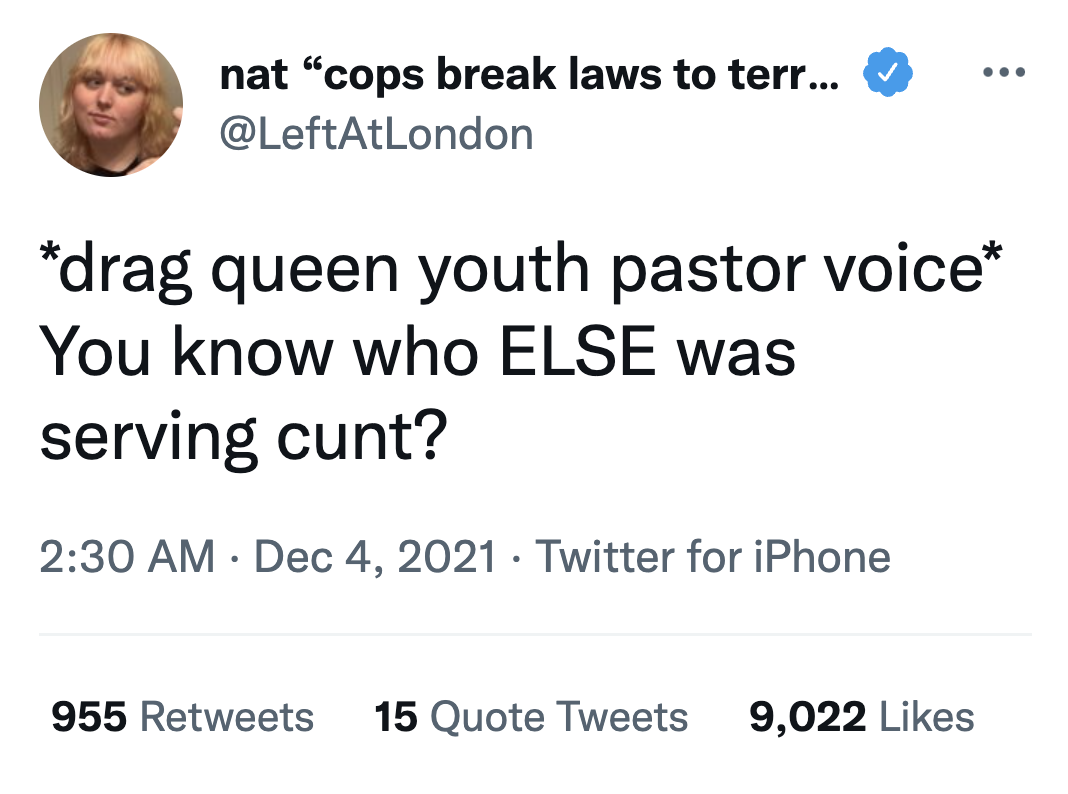This screenshot has height=794, width=1068.
Task: Click the "Quote Tweets" label text
Action: click(x=559, y=718)
